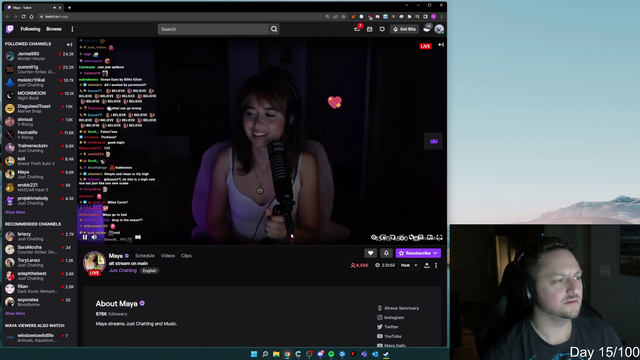Open the channel's three-dot options menu
Image resolution: width=640 pixels, height=360 pixels.
tap(436, 265)
